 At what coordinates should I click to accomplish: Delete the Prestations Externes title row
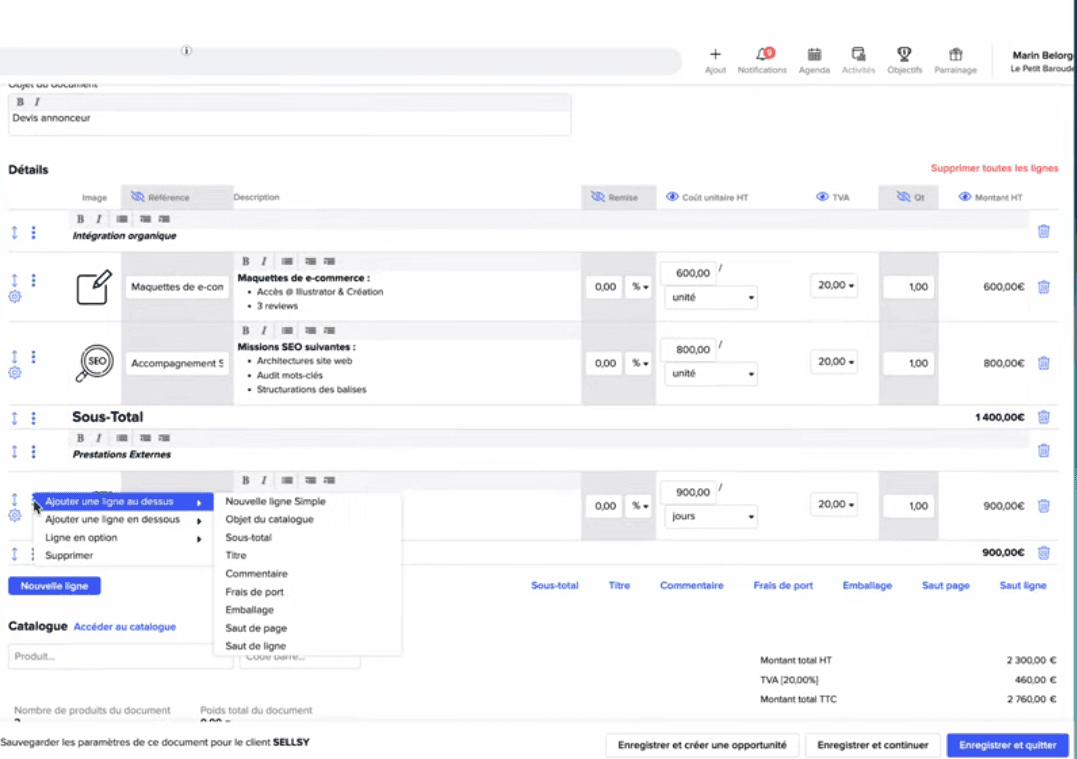point(1043,451)
